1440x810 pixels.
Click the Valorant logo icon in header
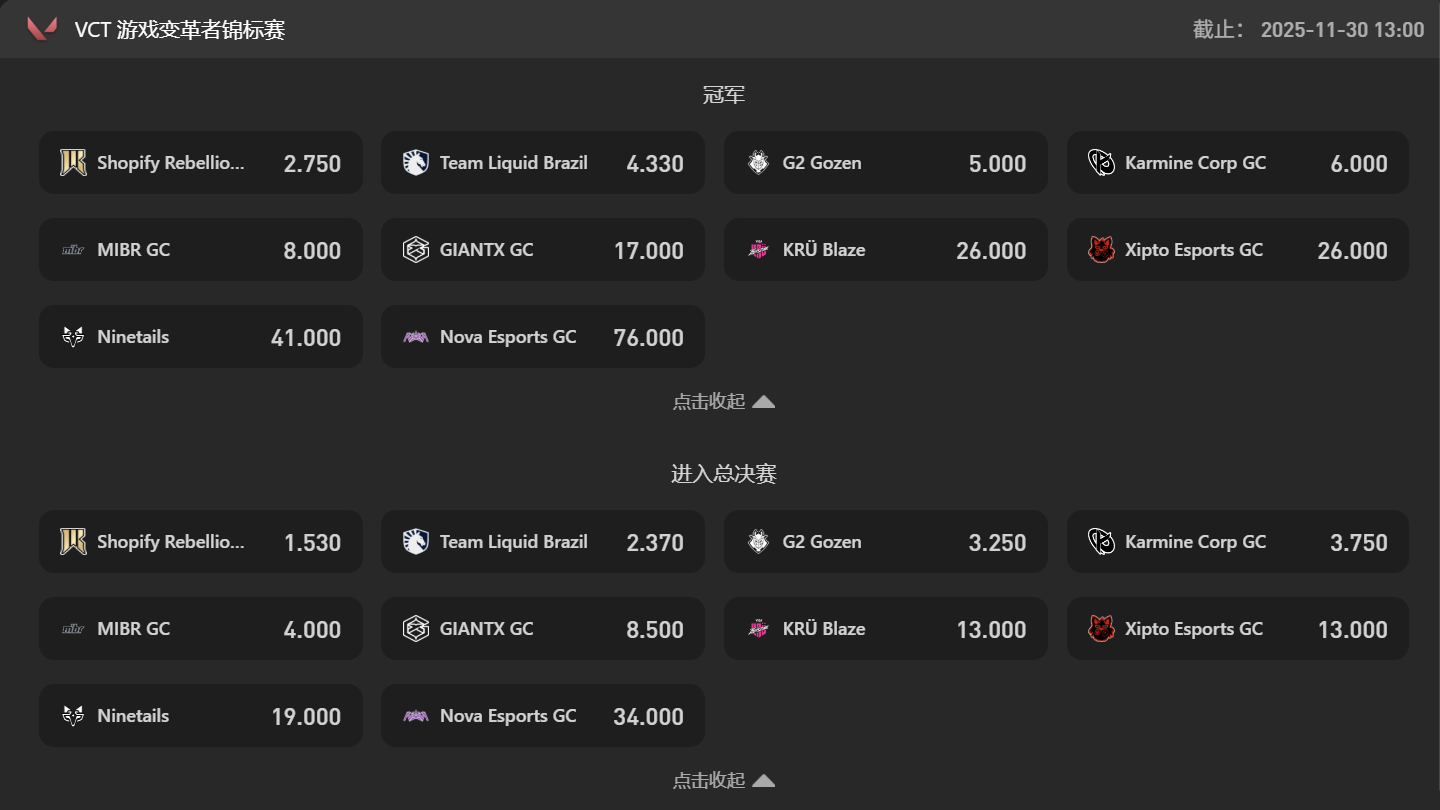(42, 29)
